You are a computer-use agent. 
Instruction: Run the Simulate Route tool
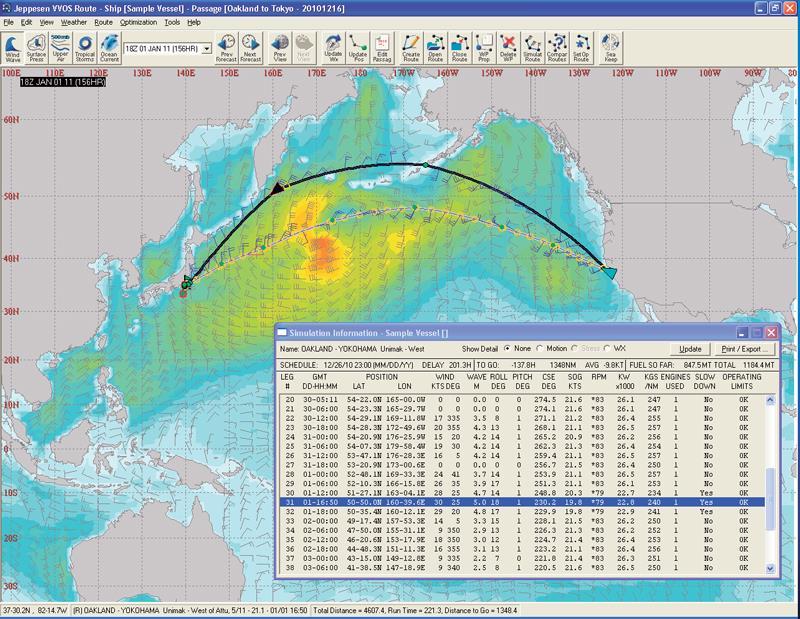coord(532,49)
